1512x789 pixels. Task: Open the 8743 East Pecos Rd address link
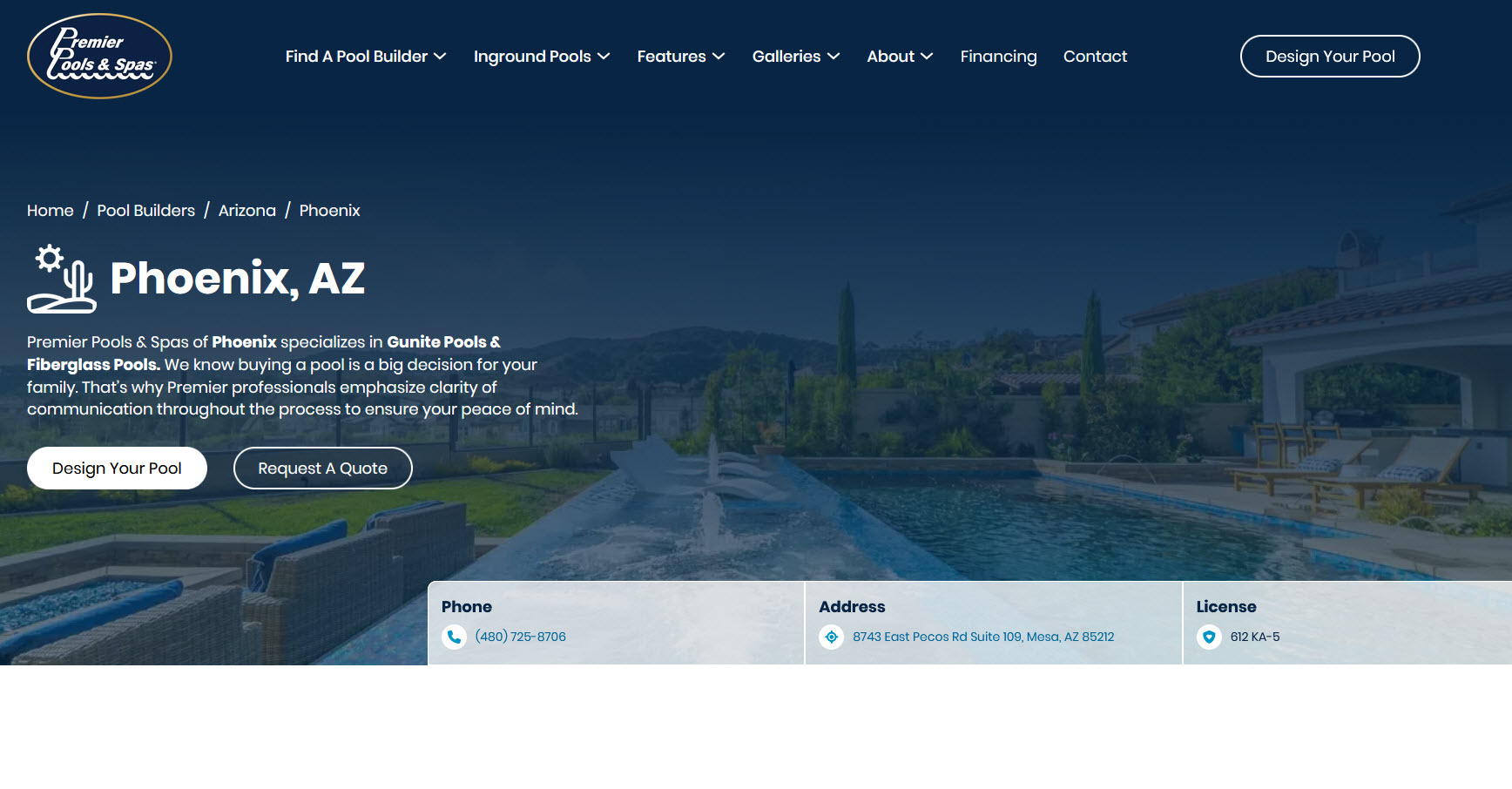983,637
